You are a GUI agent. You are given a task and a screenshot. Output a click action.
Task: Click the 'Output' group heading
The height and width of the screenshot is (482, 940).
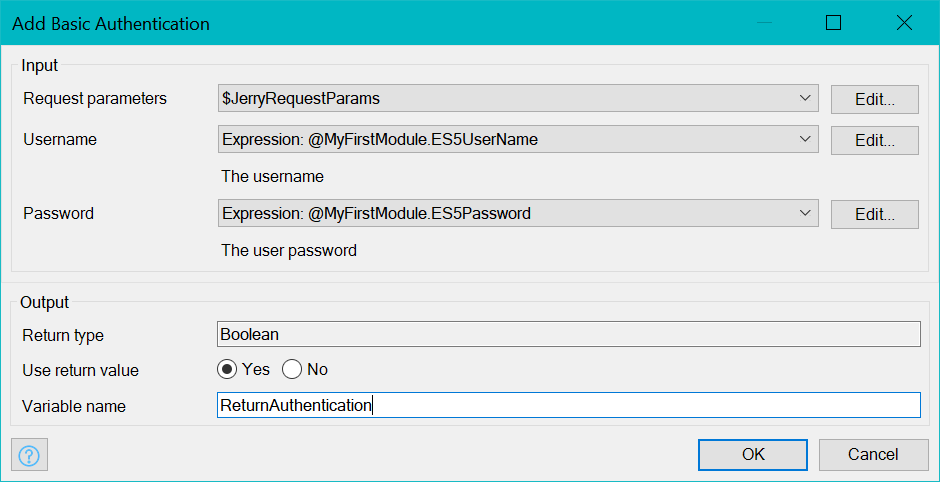click(x=44, y=302)
